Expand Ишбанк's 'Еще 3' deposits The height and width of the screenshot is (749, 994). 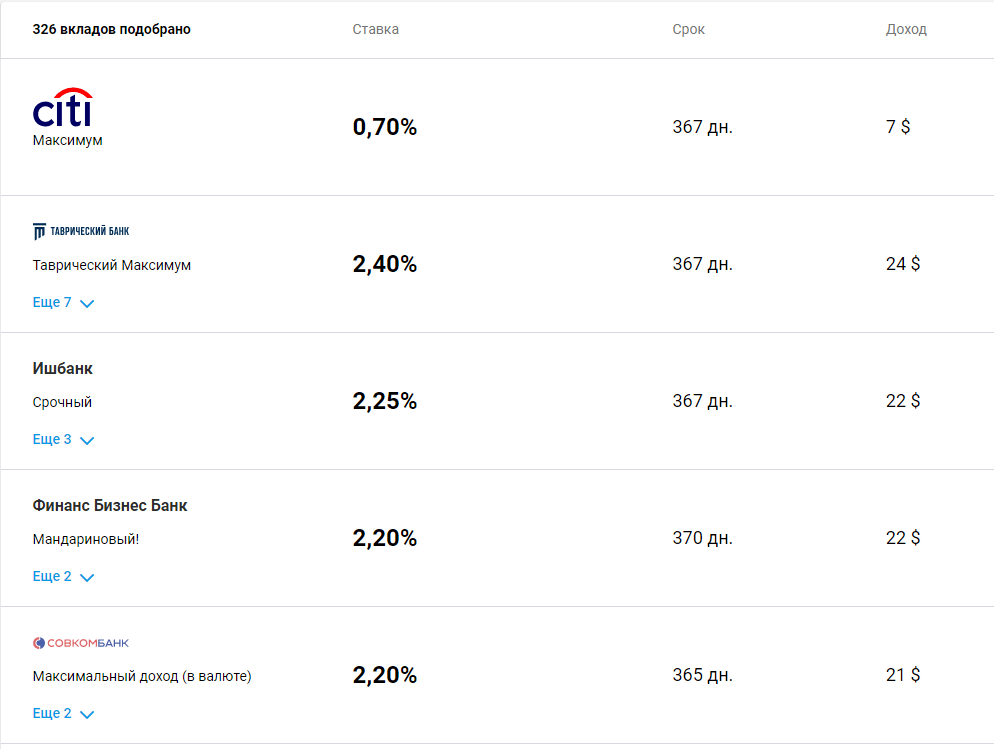(x=53, y=439)
